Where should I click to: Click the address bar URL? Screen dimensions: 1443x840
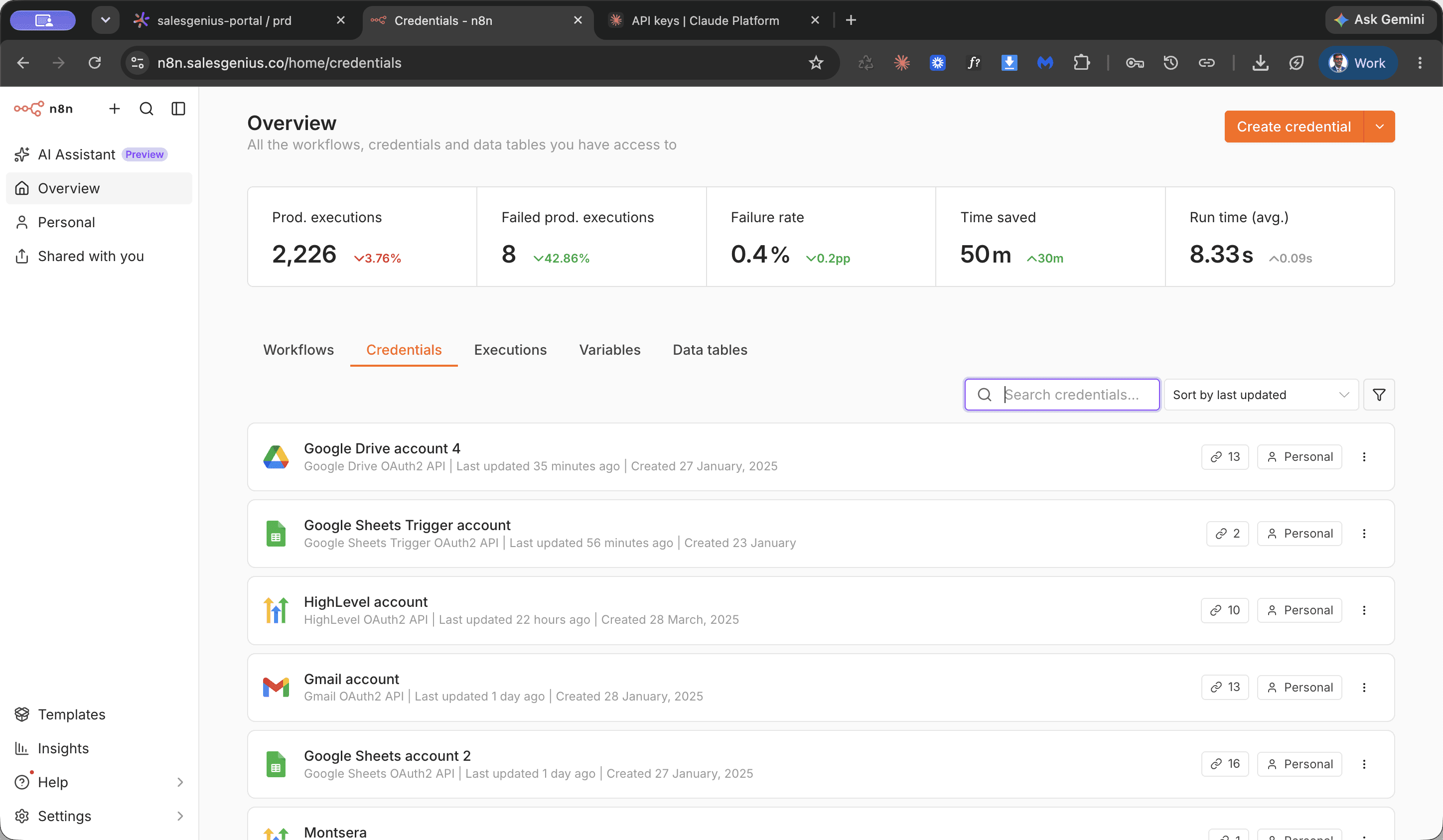coord(280,63)
